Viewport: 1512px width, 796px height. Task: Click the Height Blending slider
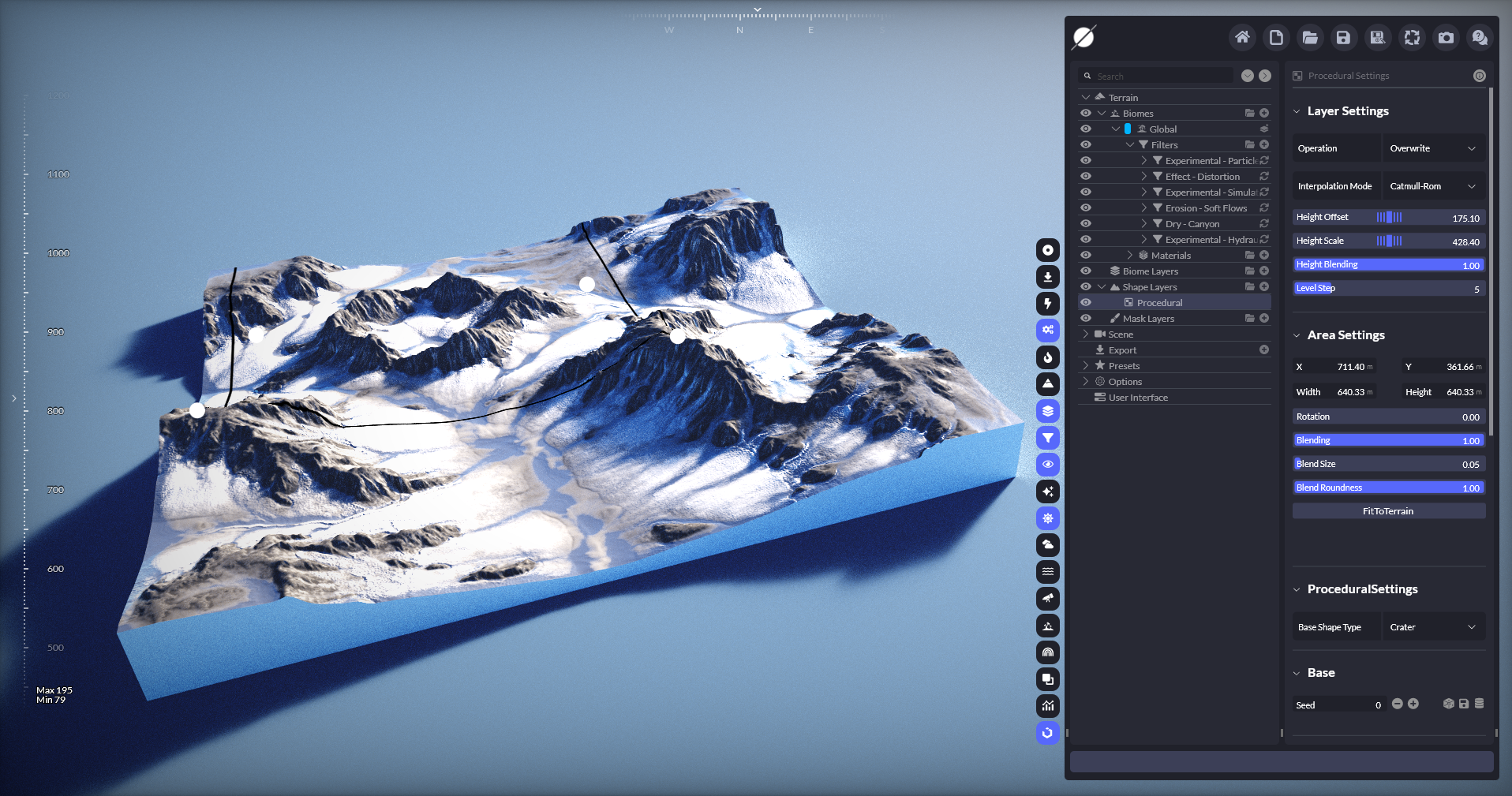click(1388, 265)
